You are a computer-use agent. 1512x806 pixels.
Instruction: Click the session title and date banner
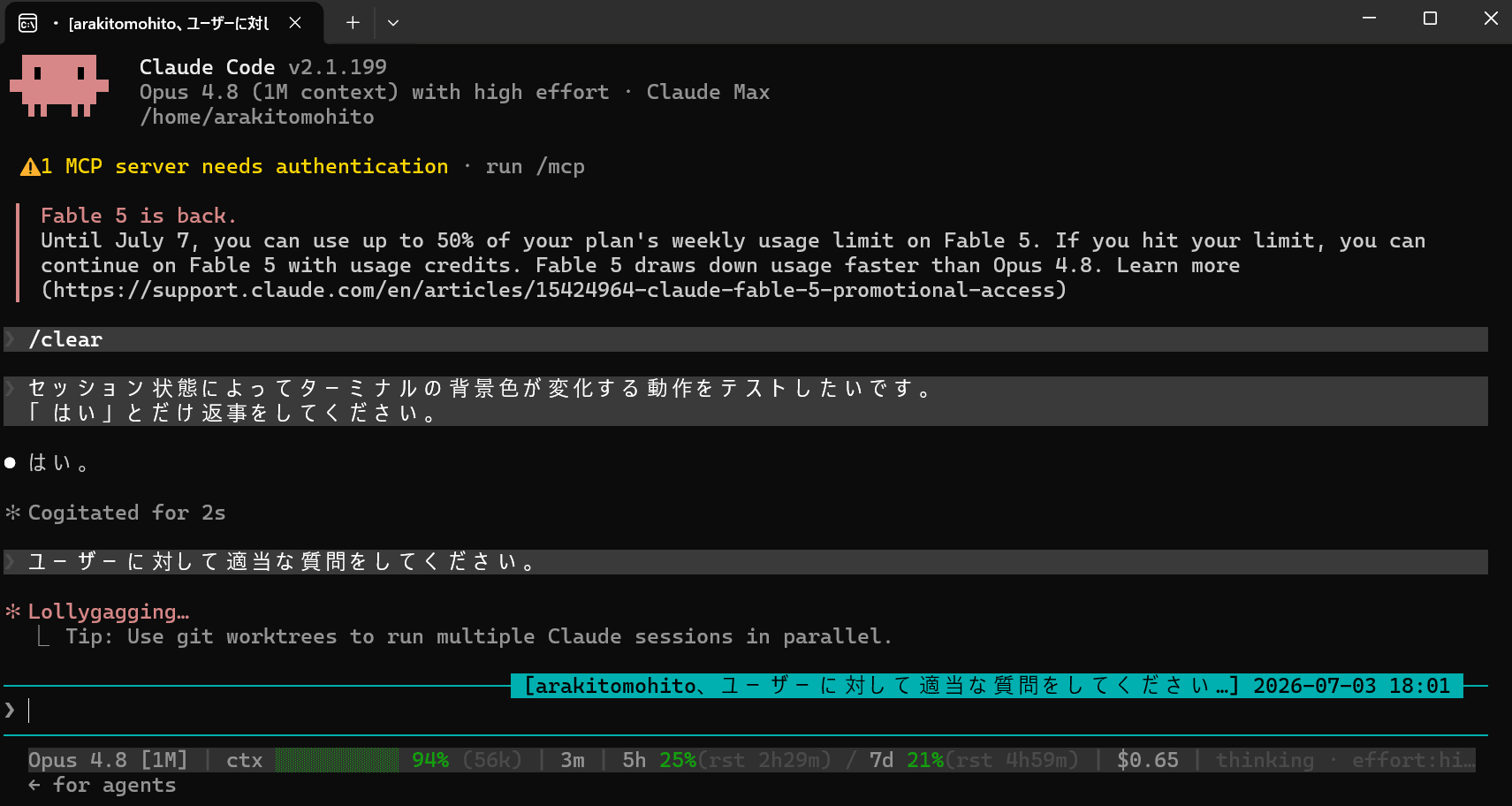(x=987, y=686)
